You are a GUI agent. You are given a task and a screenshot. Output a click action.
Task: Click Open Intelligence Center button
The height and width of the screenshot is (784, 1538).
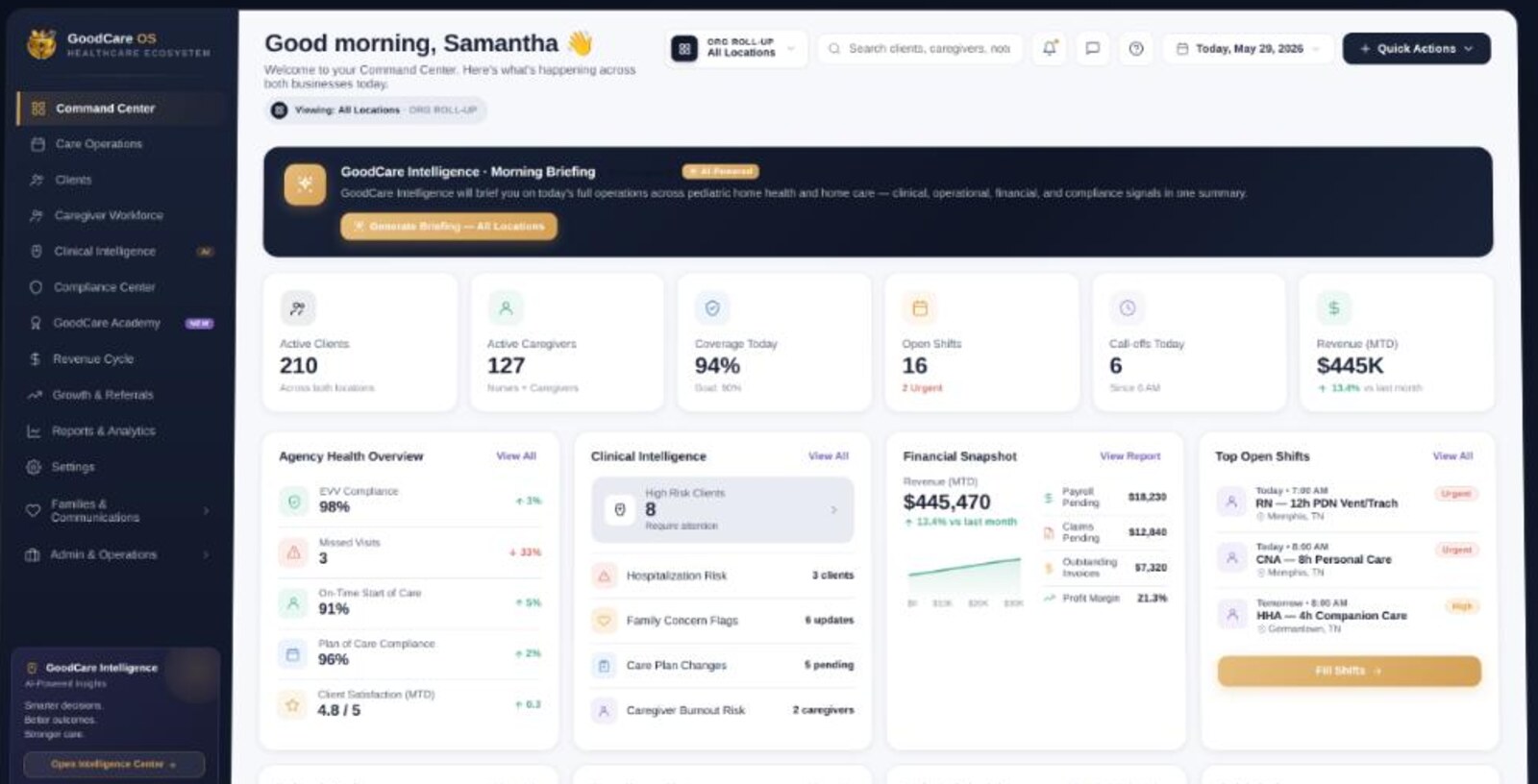tap(113, 764)
